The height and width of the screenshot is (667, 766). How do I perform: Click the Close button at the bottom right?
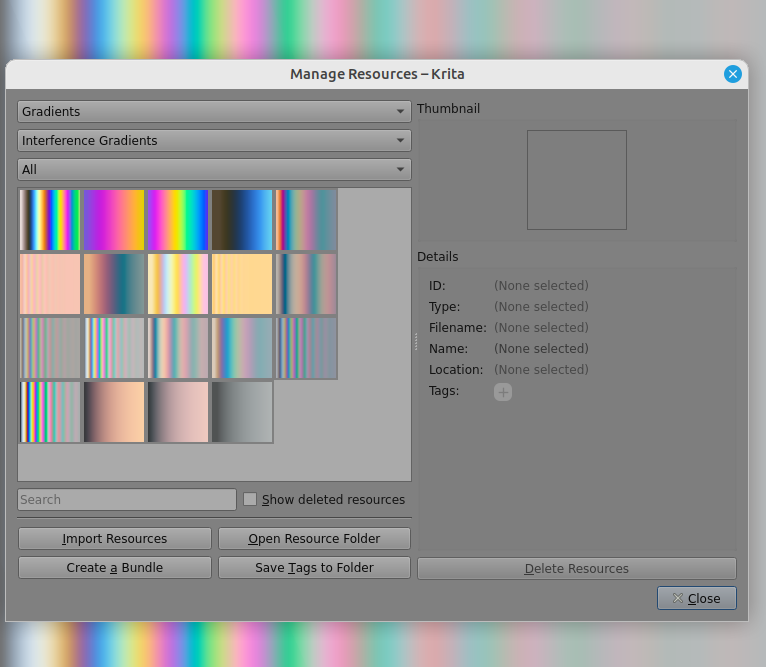[x=696, y=598]
